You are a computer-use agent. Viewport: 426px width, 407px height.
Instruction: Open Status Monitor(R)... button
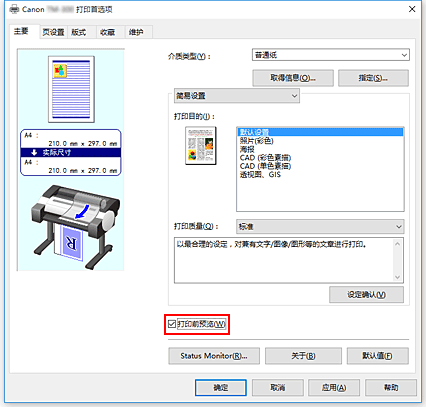click(x=214, y=356)
